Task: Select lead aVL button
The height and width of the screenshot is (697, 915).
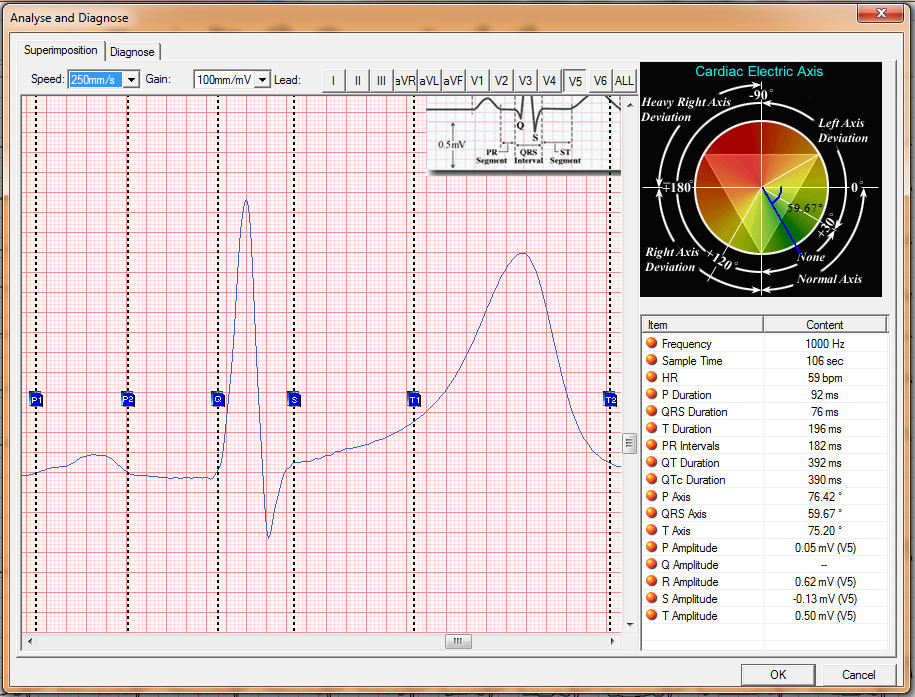Action: [x=429, y=81]
